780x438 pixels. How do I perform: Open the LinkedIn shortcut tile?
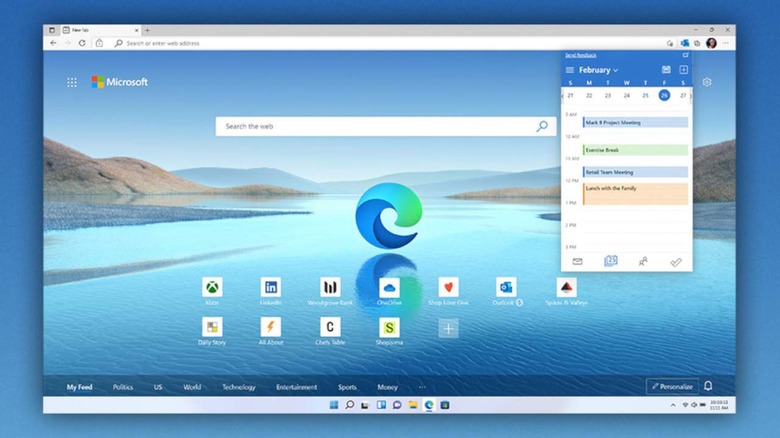coord(271,288)
